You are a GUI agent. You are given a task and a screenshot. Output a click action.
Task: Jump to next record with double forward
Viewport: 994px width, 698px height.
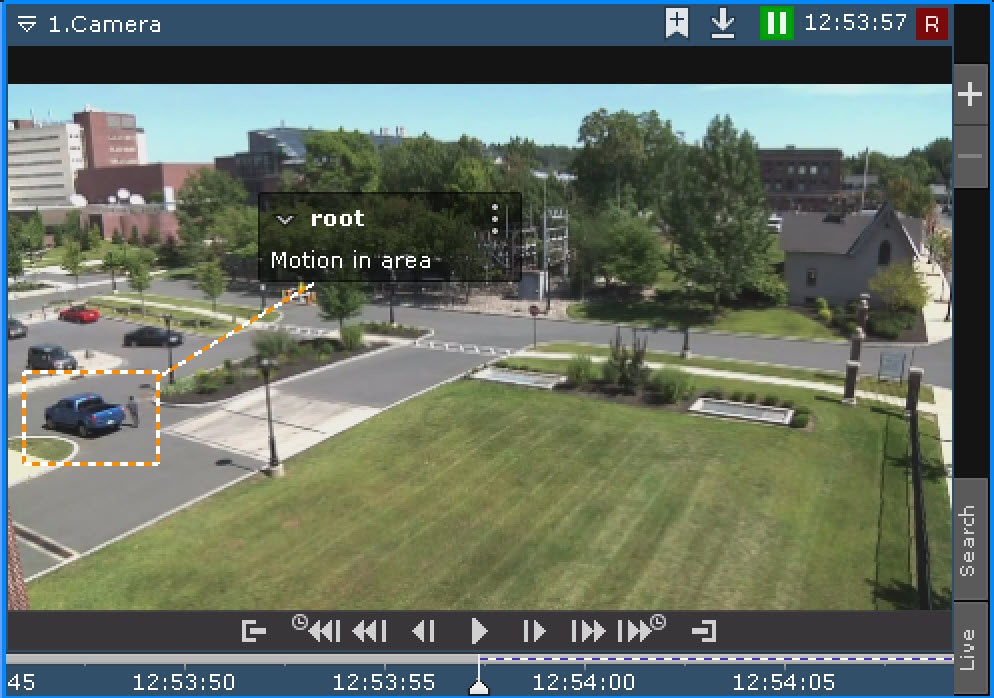[588, 631]
